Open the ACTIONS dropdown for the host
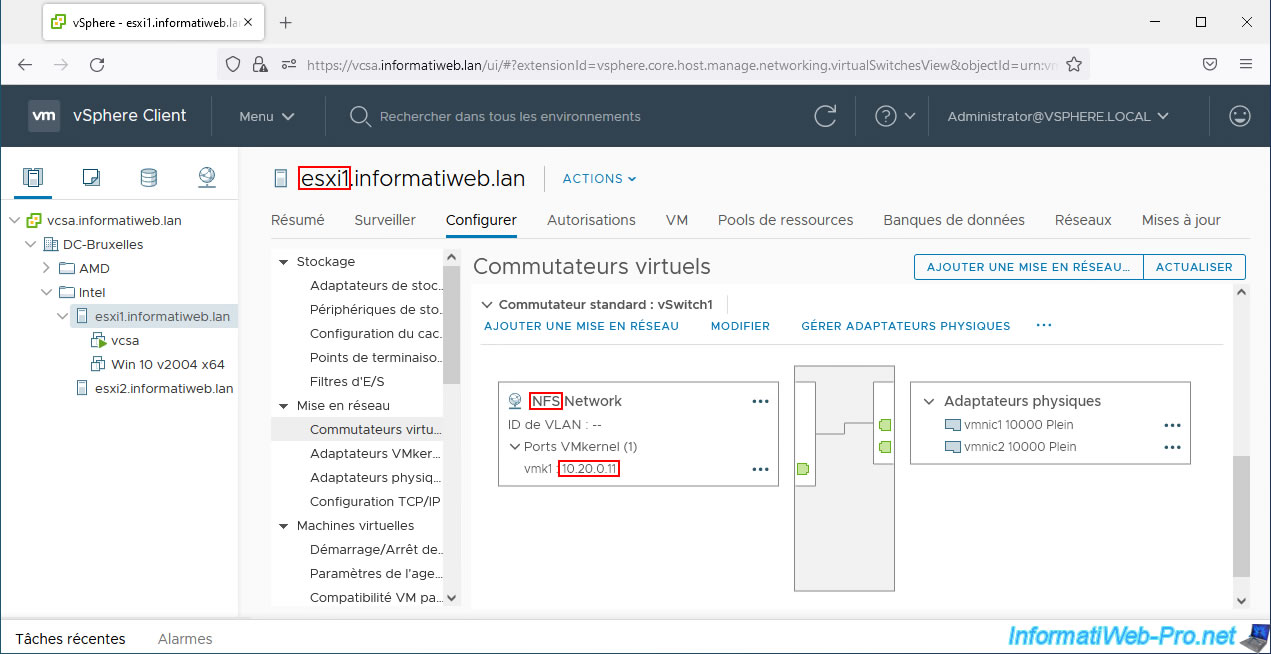Image resolution: width=1271 pixels, height=654 pixels. (x=599, y=179)
